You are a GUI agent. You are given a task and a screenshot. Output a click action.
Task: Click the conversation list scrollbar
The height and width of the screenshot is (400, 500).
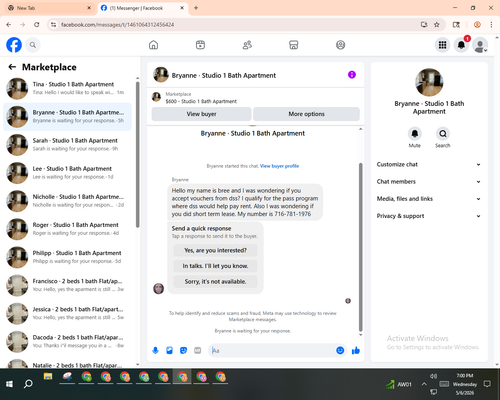[x=137, y=155]
